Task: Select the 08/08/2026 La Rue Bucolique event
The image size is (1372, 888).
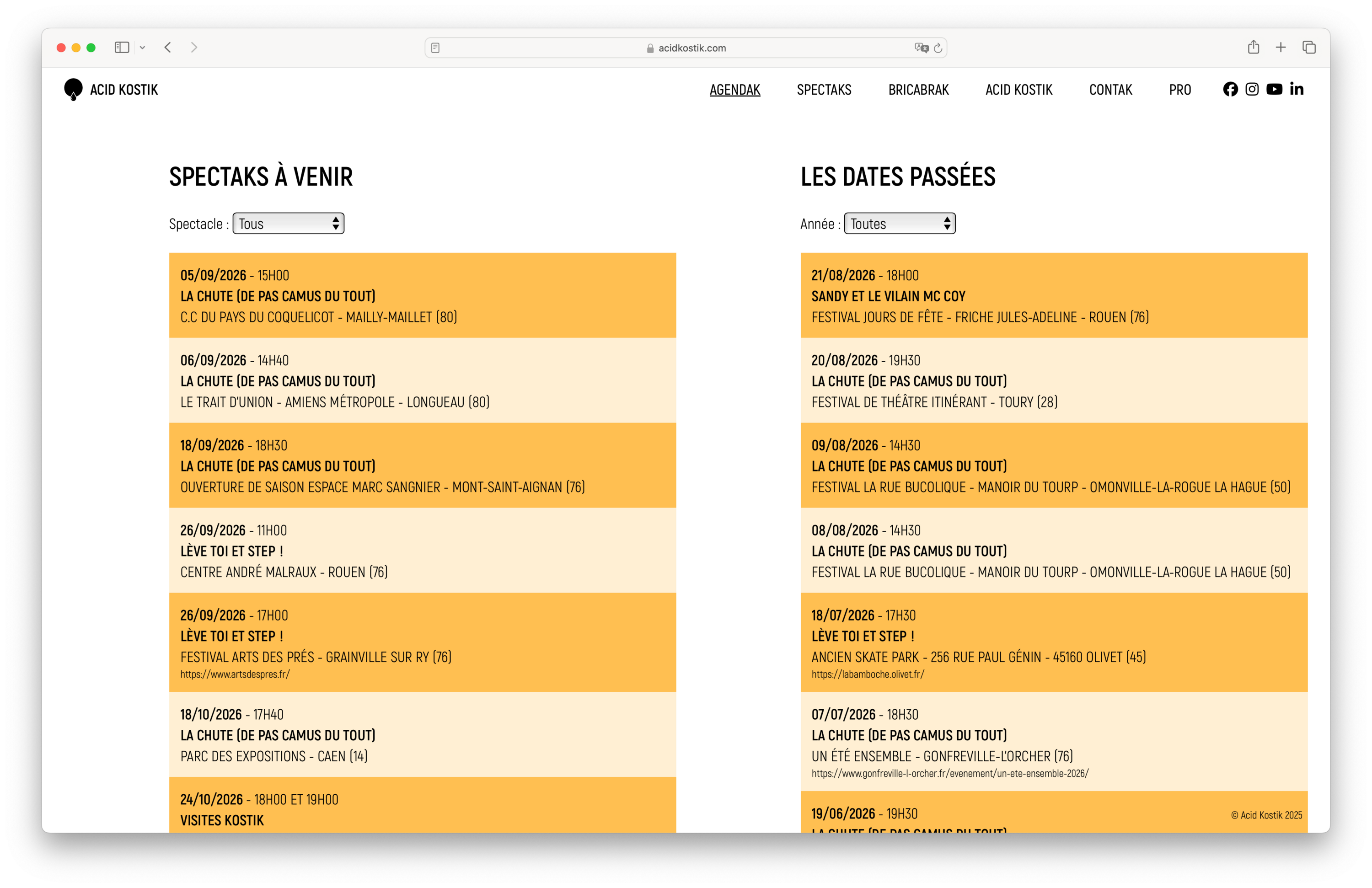Action: point(1054,551)
